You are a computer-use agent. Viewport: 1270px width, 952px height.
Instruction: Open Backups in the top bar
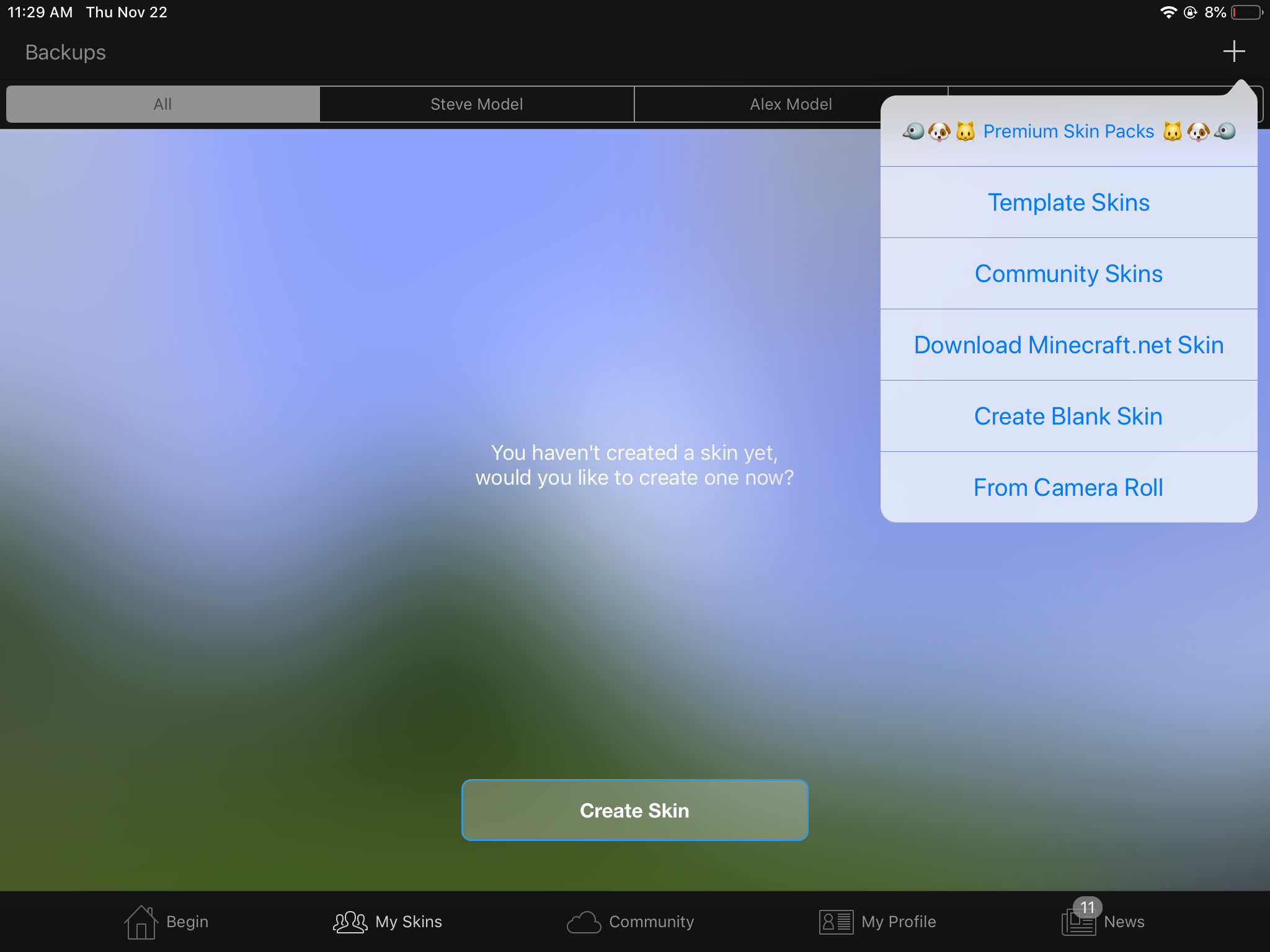click(66, 52)
